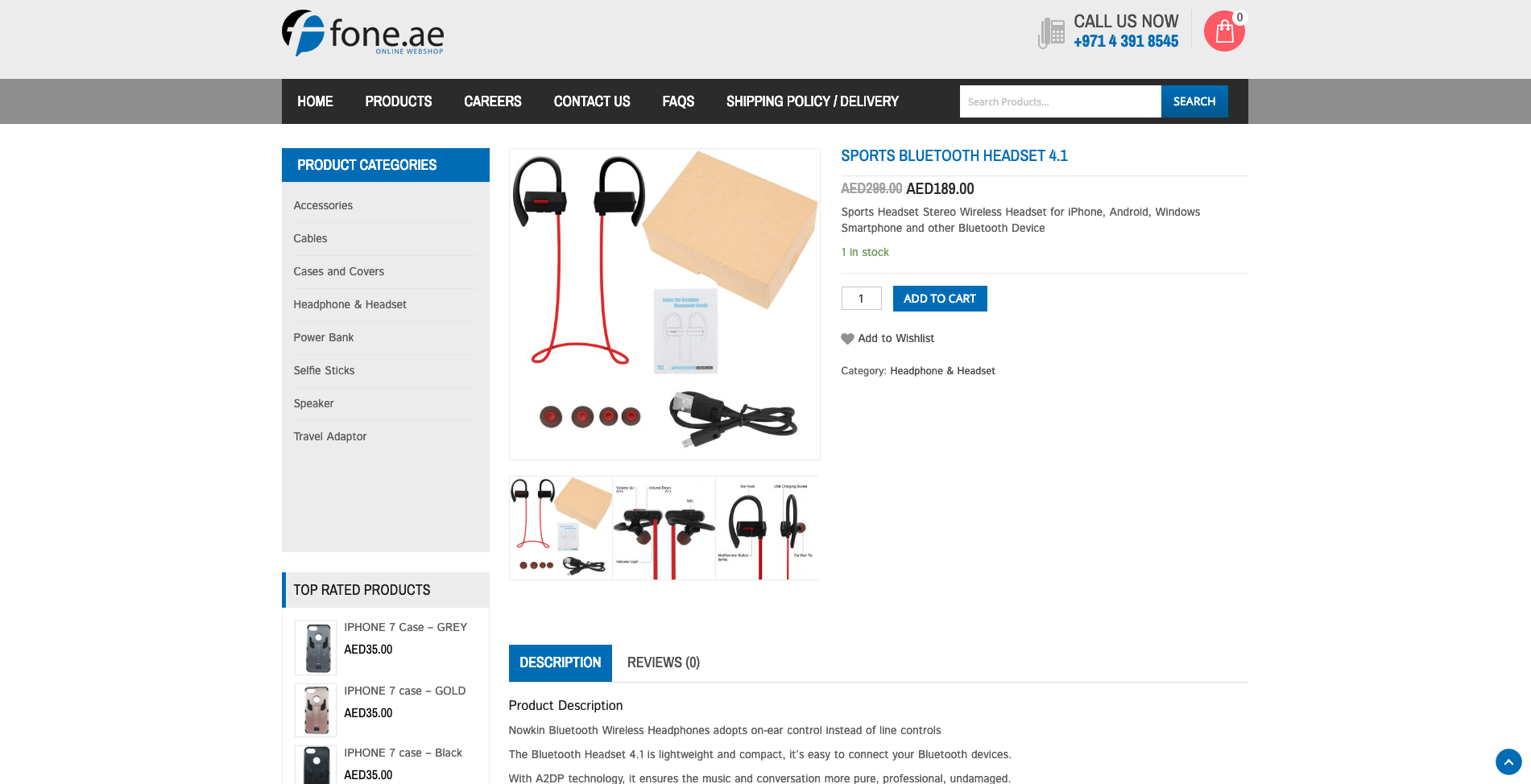1531x784 pixels.
Task: Click the quantity input box
Action: 862,299
